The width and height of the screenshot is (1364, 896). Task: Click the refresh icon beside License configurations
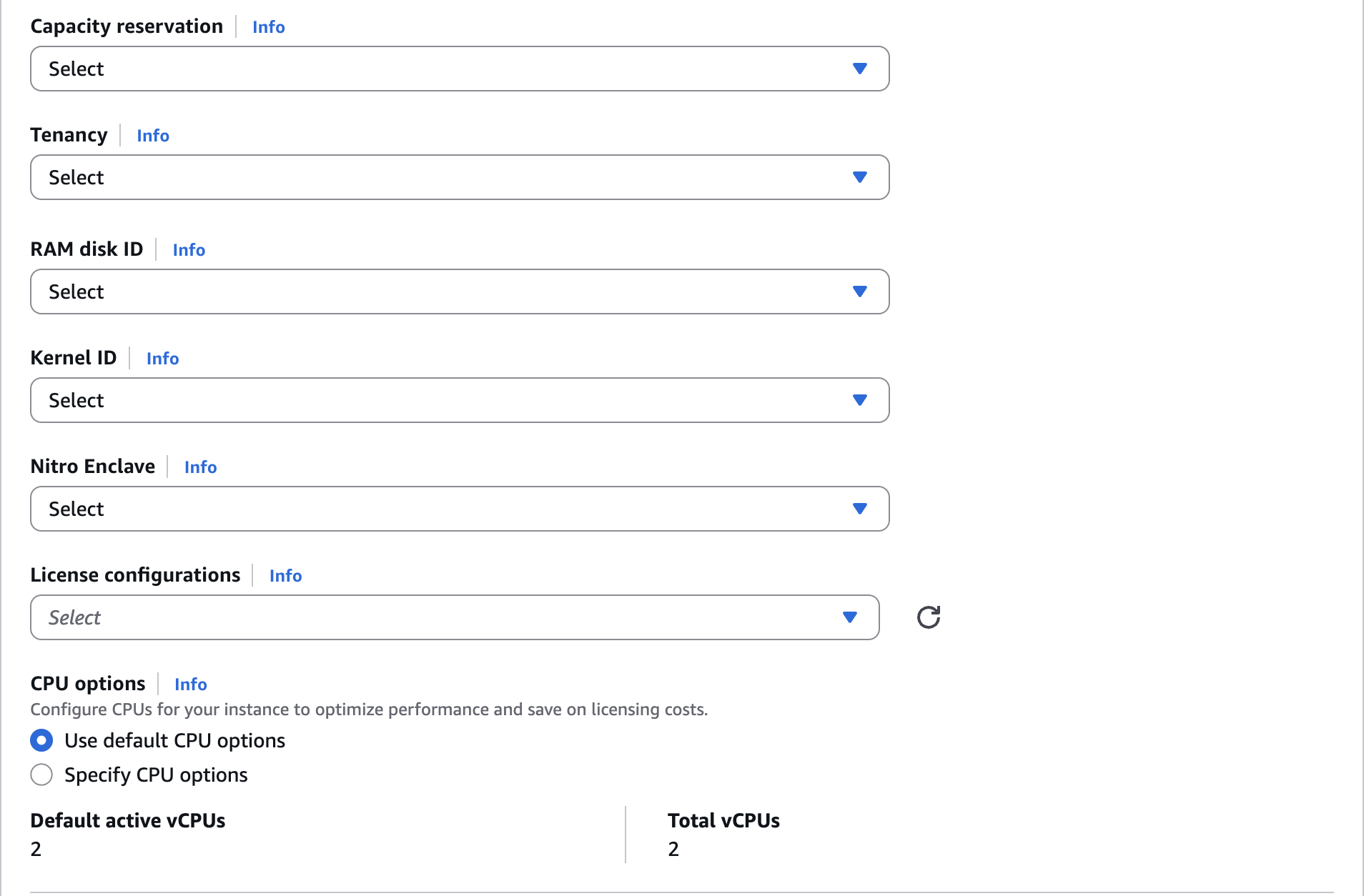928,617
